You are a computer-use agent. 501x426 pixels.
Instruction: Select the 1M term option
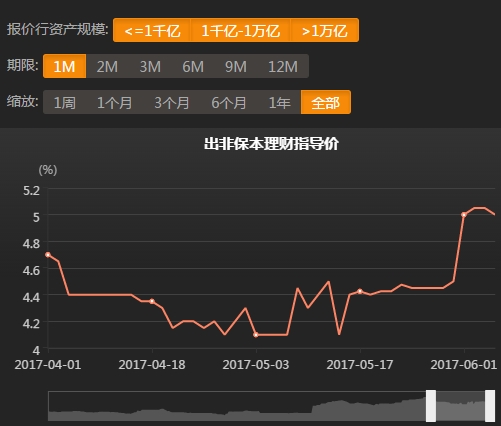64,66
